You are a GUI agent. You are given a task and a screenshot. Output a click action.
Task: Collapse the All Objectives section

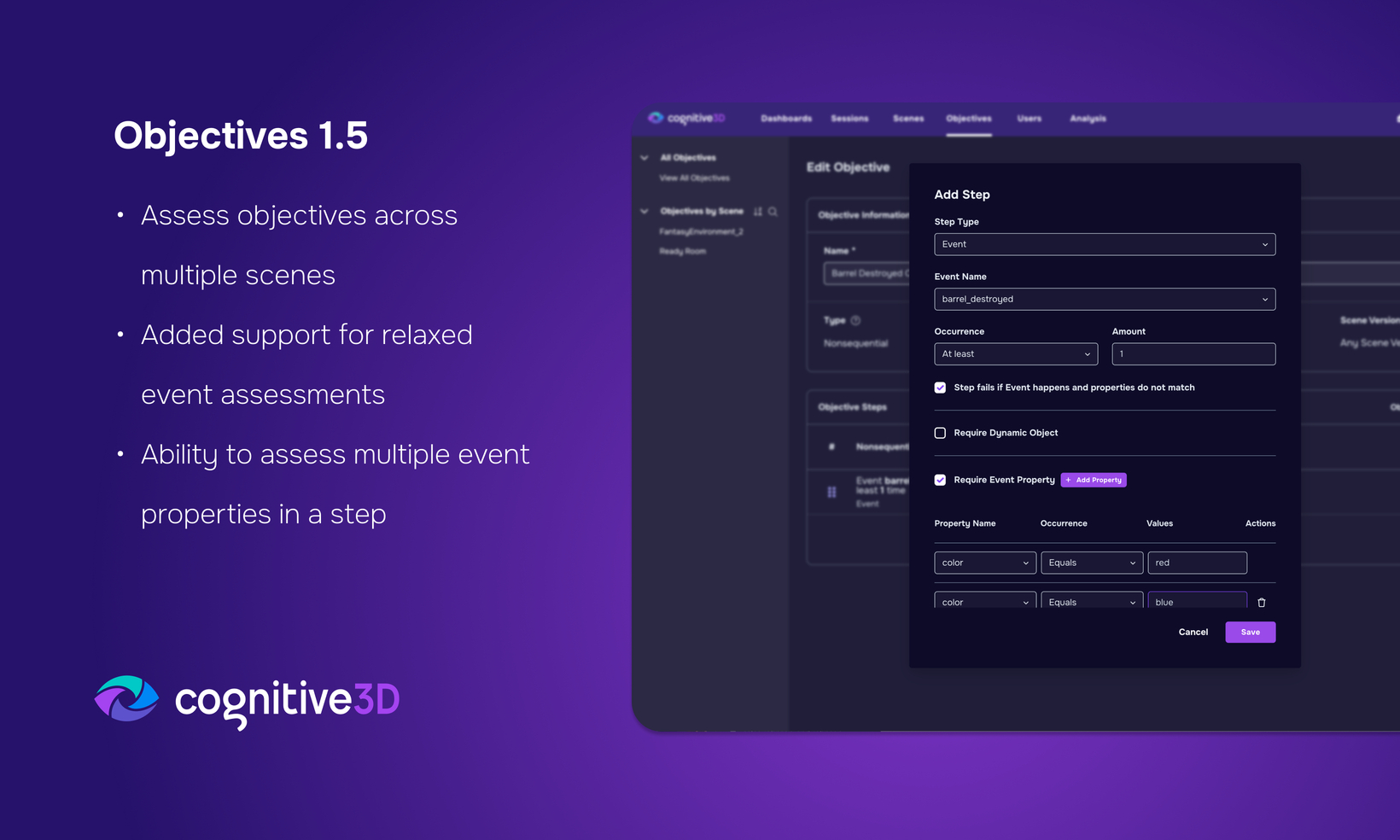coord(645,158)
